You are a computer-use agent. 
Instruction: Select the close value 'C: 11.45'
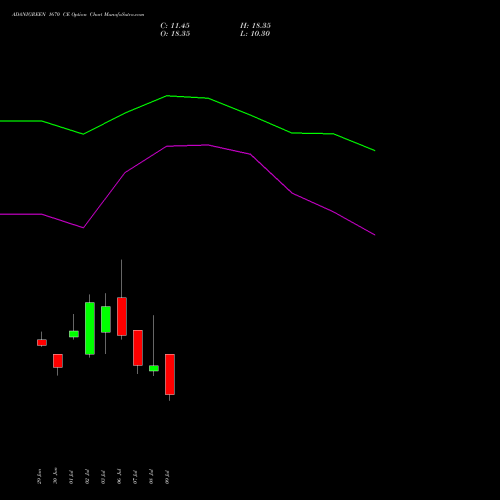(175, 26)
